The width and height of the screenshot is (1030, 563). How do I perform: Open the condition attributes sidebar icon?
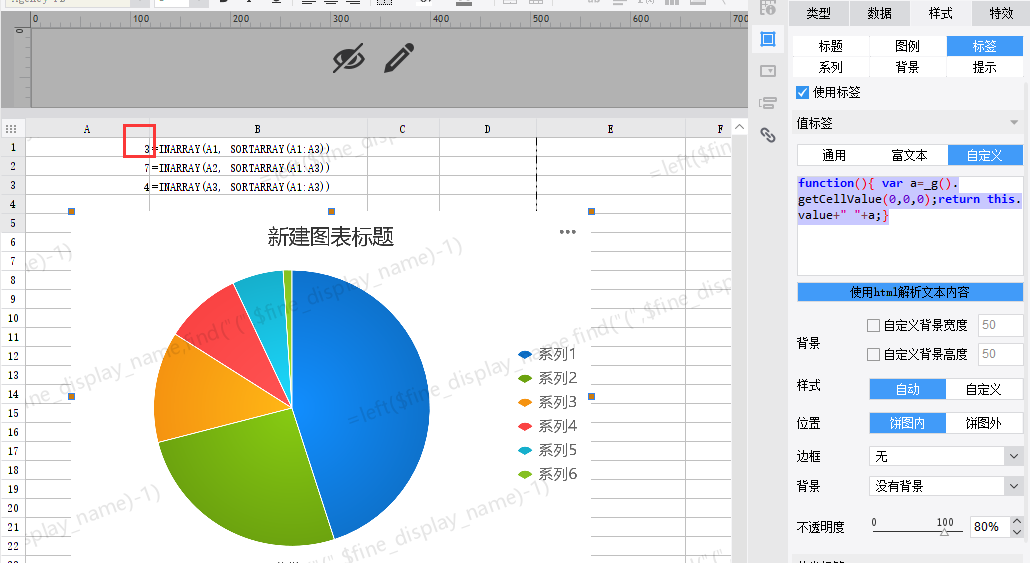click(768, 103)
